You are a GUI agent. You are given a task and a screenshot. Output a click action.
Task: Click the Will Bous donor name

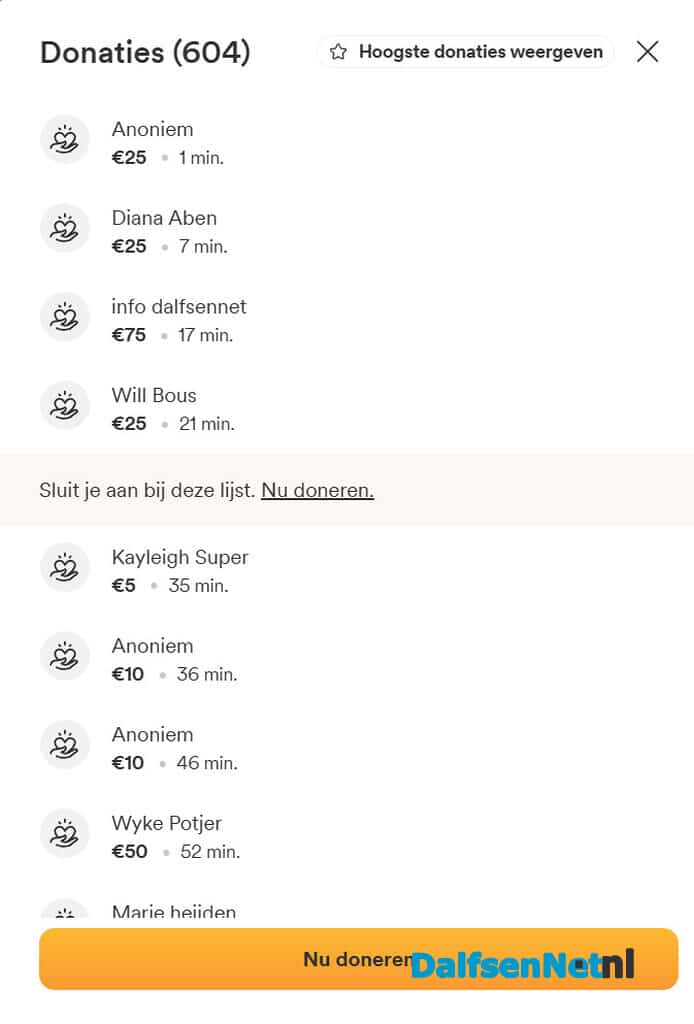tap(154, 395)
